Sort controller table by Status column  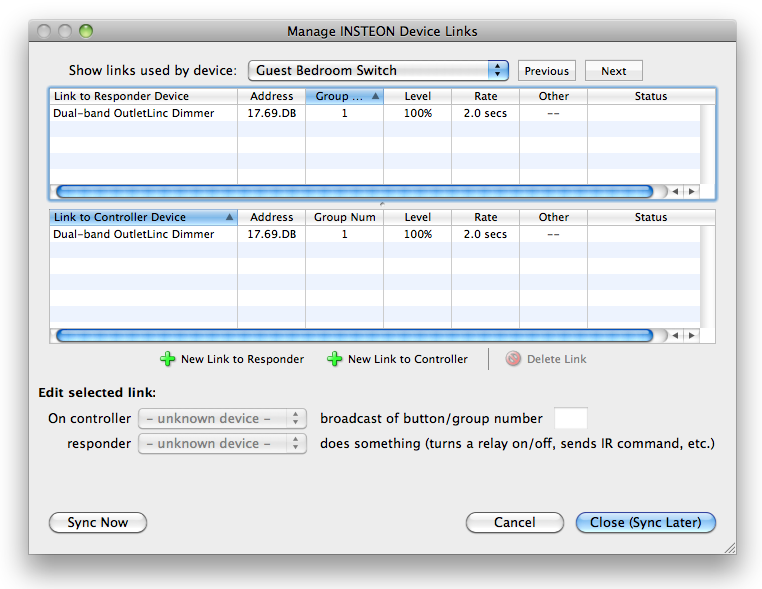point(651,217)
